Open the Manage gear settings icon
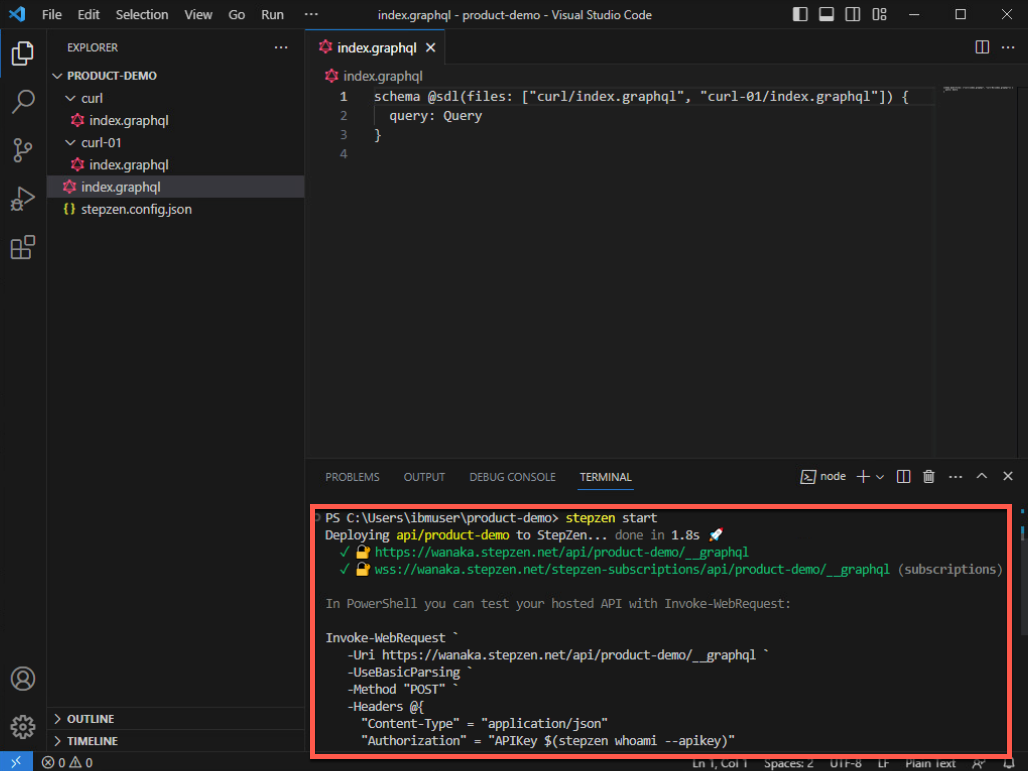Viewport: 1028px width, 771px height. pos(23,725)
